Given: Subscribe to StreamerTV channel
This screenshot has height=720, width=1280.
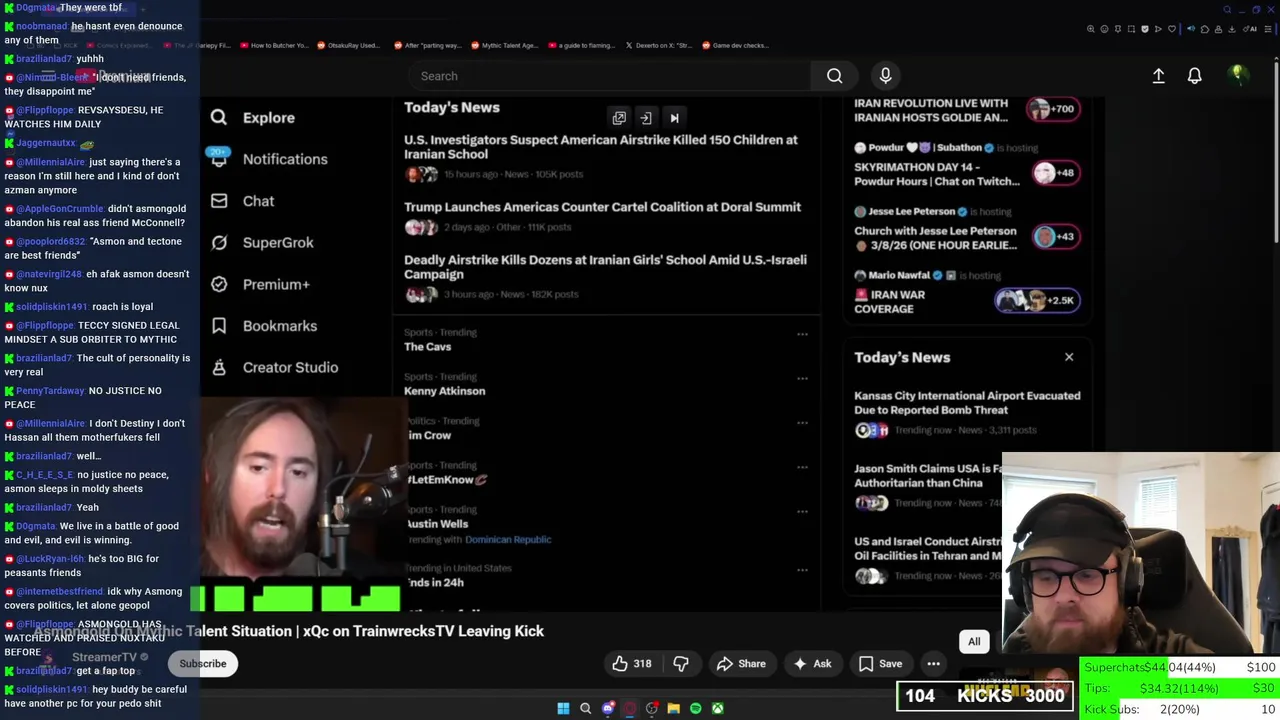Looking at the screenshot, I should tap(203, 664).
